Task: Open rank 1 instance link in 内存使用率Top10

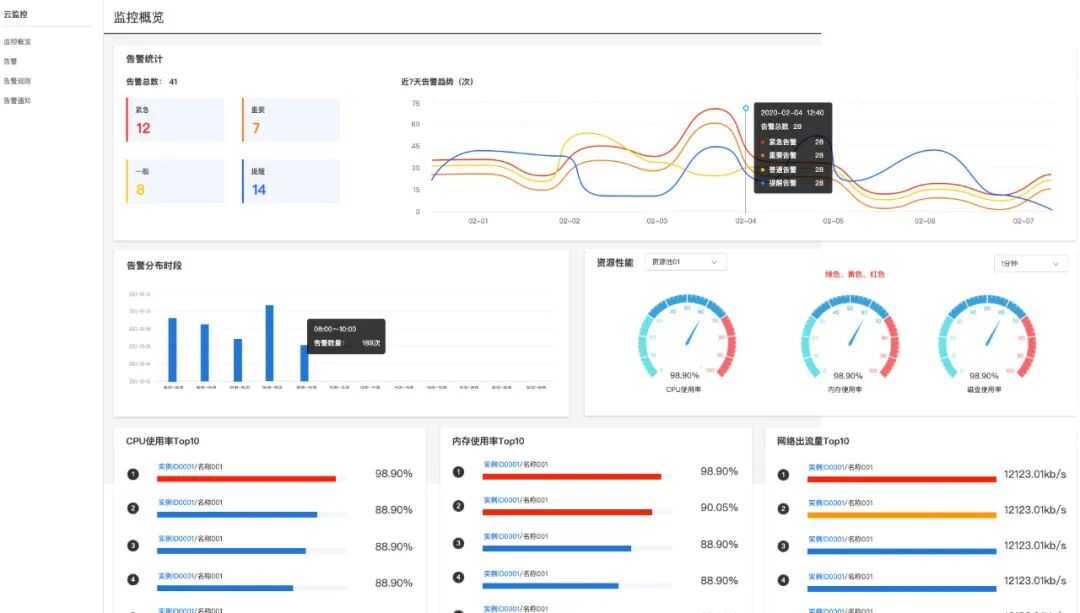Action: [x=501, y=464]
